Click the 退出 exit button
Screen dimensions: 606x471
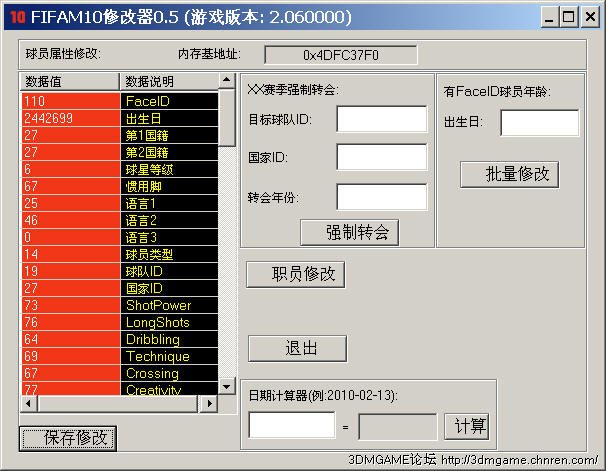(297, 348)
